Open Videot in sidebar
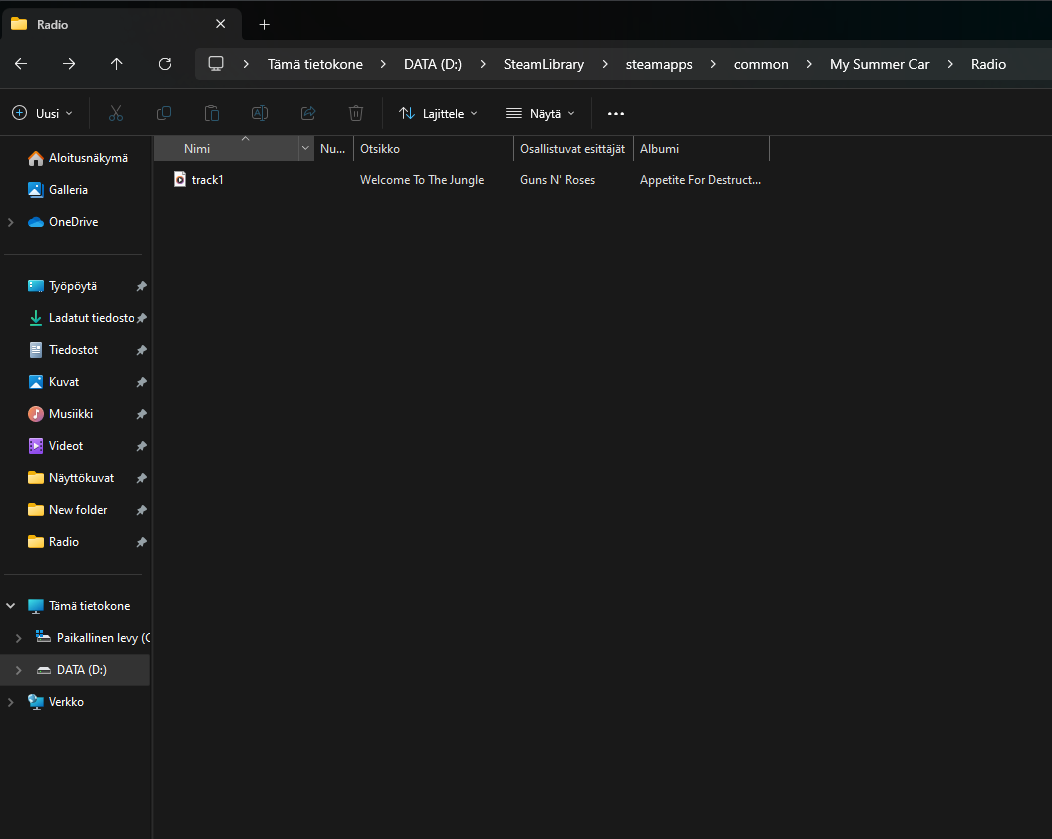Viewport: 1052px width, 839px height. point(56,446)
